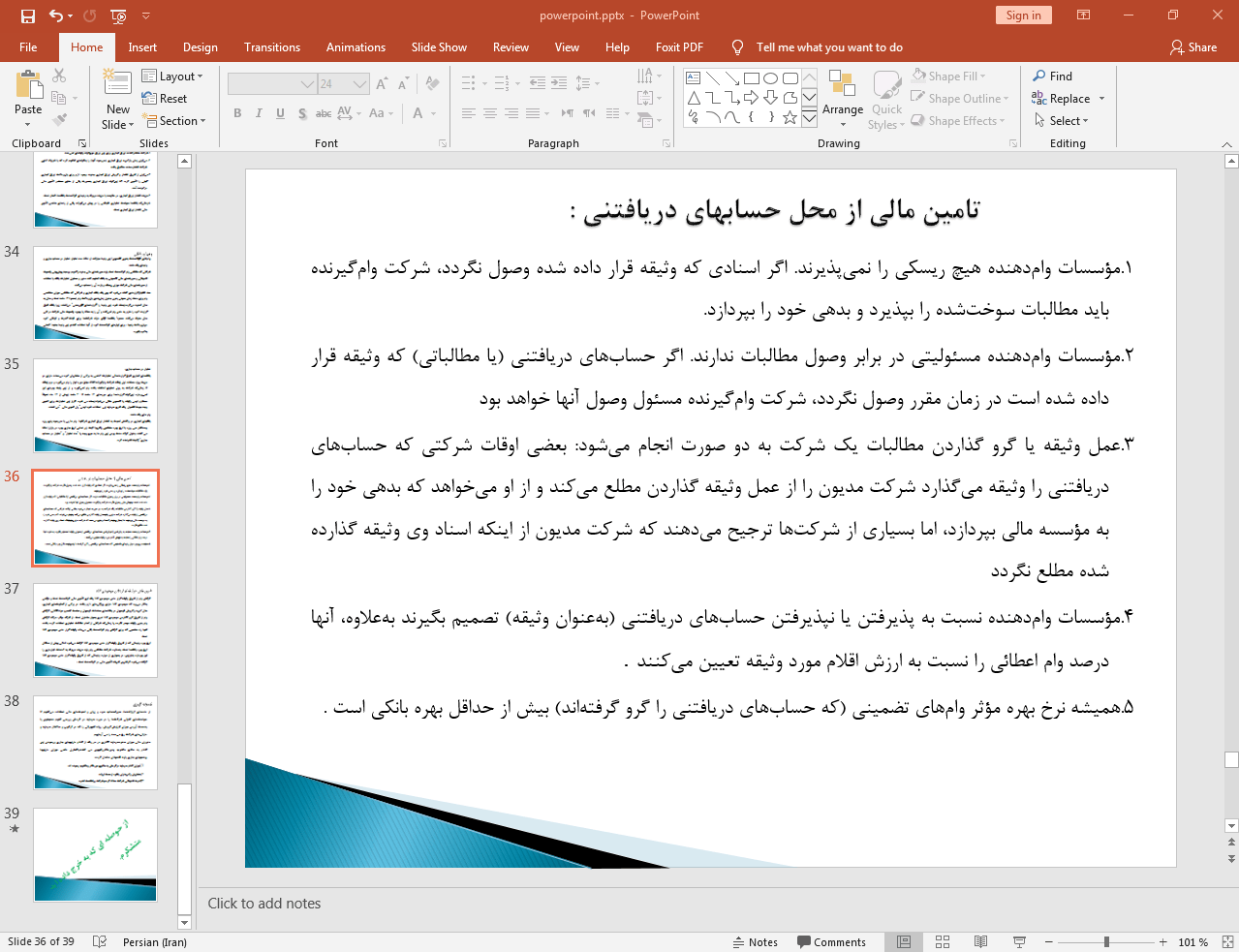Viewport: 1239px width, 952px height.
Task: Click the Reset slide button
Action: pyautogui.click(x=165, y=99)
